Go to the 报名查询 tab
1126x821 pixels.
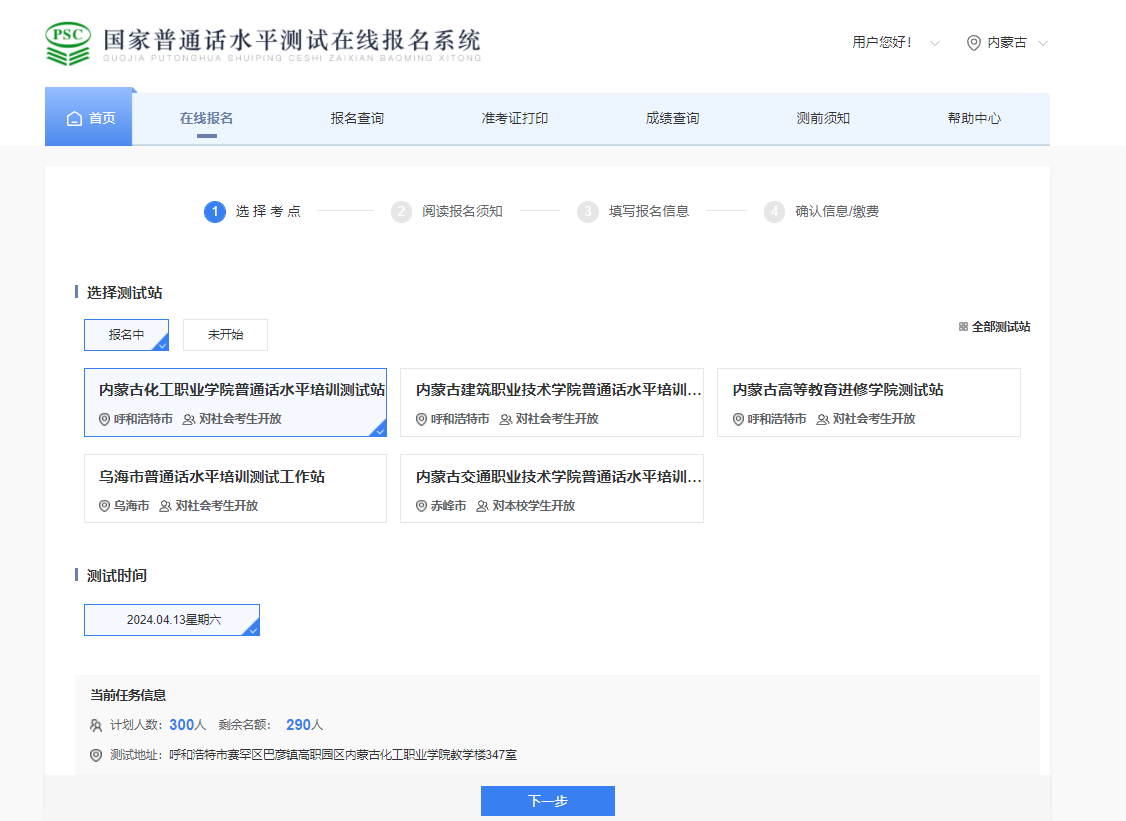pos(357,119)
